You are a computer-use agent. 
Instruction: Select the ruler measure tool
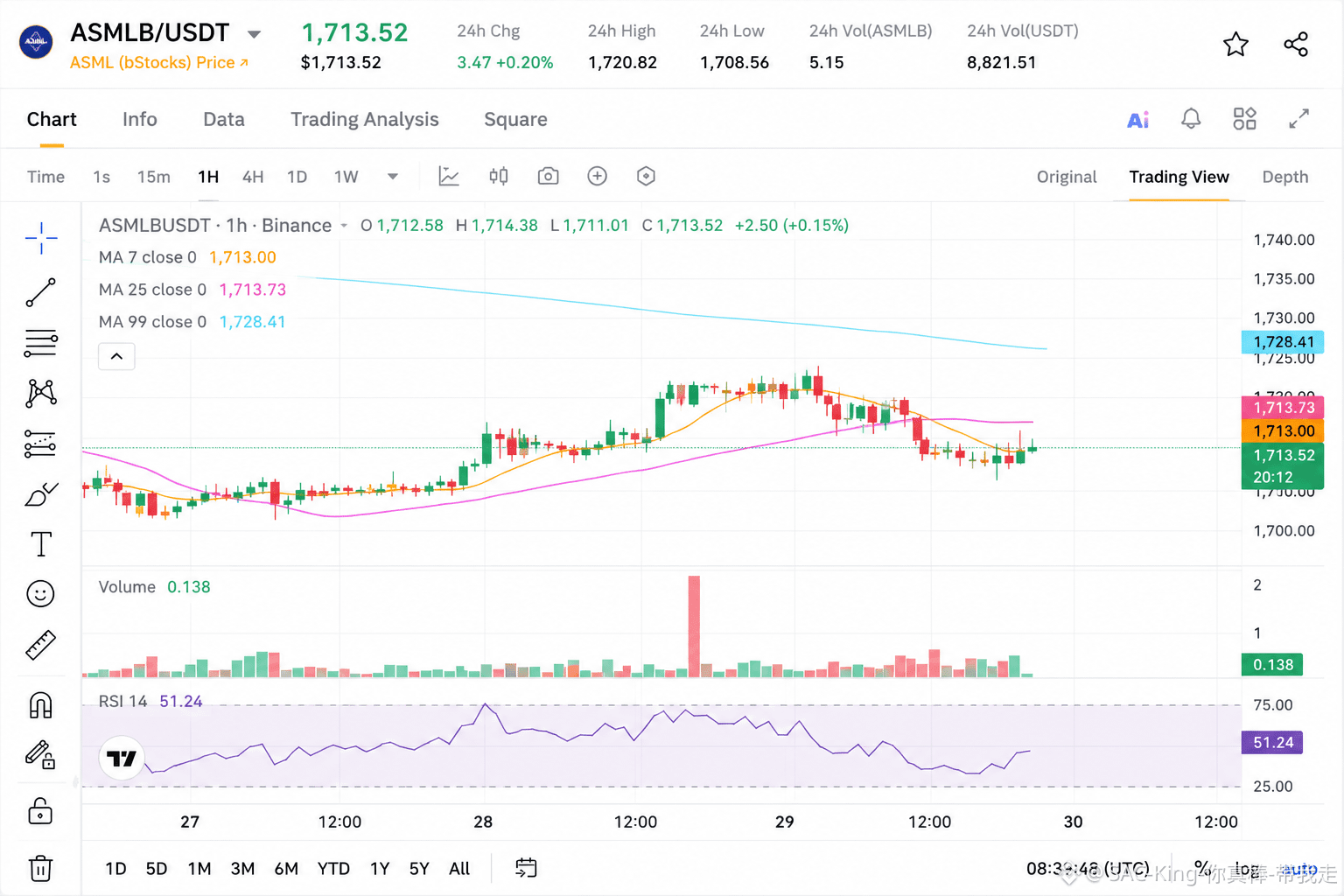pyautogui.click(x=41, y=645)
